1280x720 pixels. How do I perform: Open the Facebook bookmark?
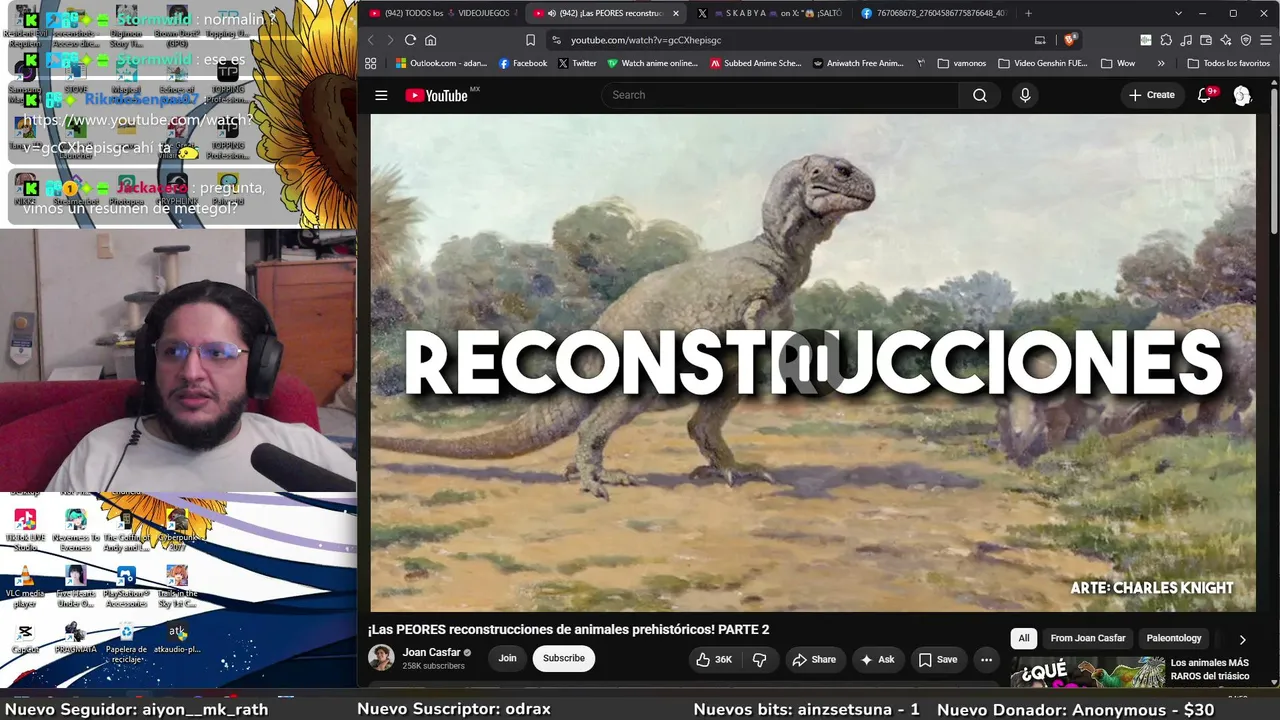click(x=523, y=63)
